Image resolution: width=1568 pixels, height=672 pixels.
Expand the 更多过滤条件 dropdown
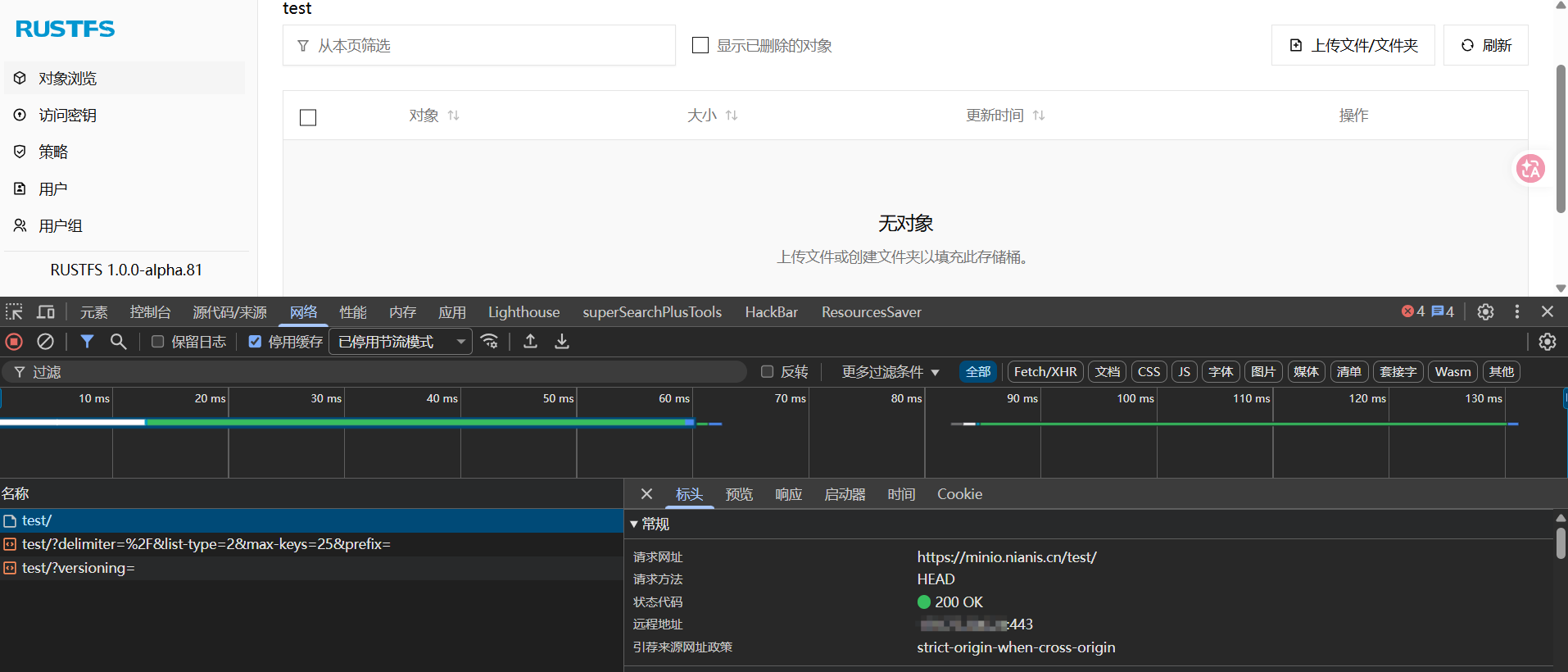click(890, 372)
